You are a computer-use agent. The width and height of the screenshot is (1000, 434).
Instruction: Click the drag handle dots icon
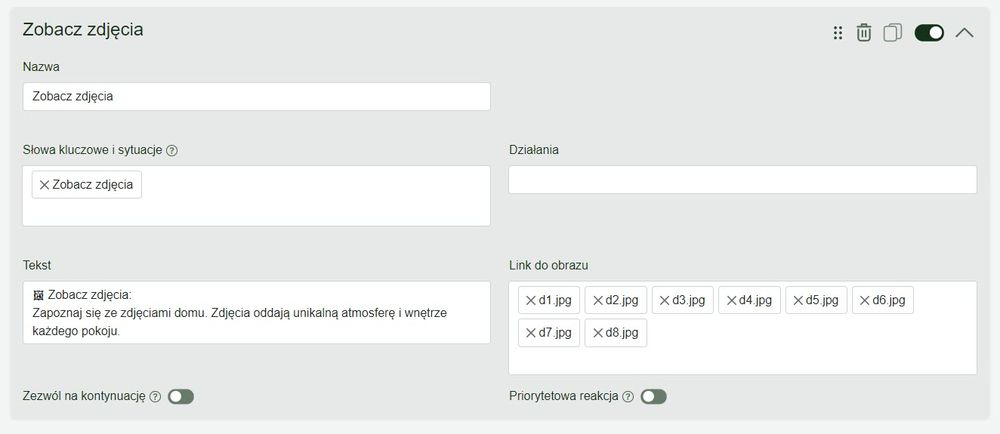[x=838, y=33]
